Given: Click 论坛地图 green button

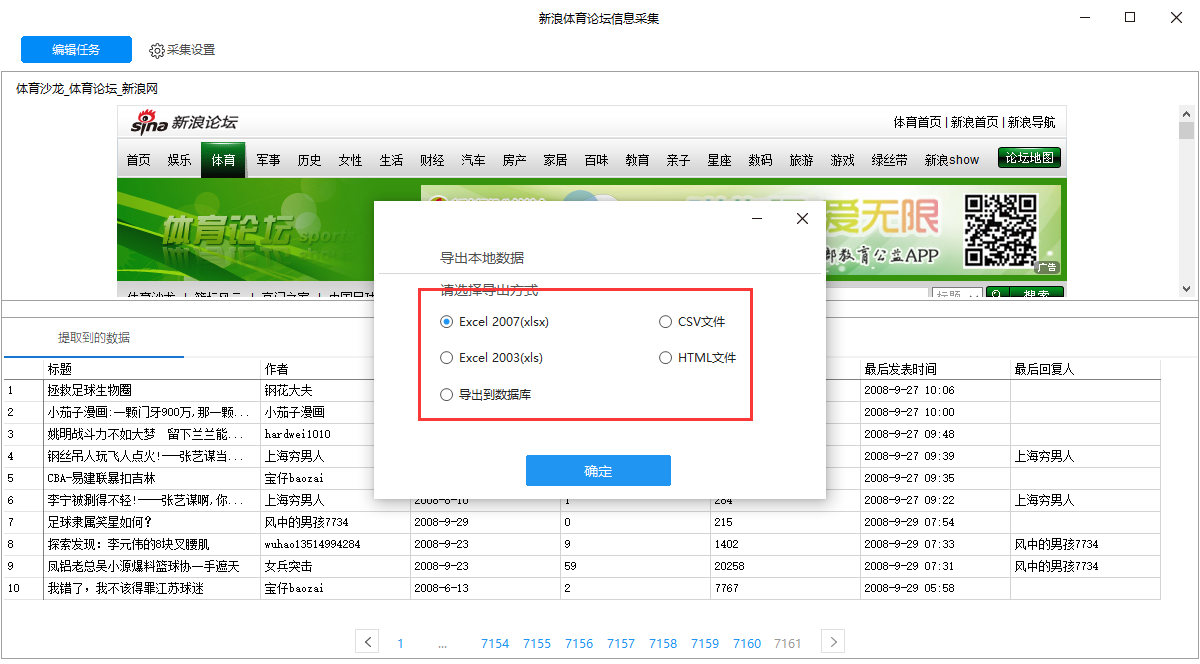Looking at the screenshot, I should coord(1029,158).
